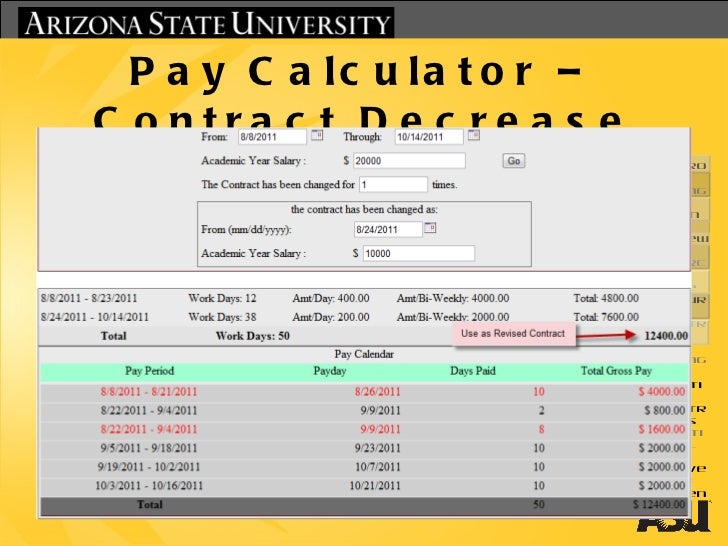The image size is (728, 546).
Task: Select the '10/3/2011 - 10/16/2011' pay period
Action: click(x=149, y=486)
